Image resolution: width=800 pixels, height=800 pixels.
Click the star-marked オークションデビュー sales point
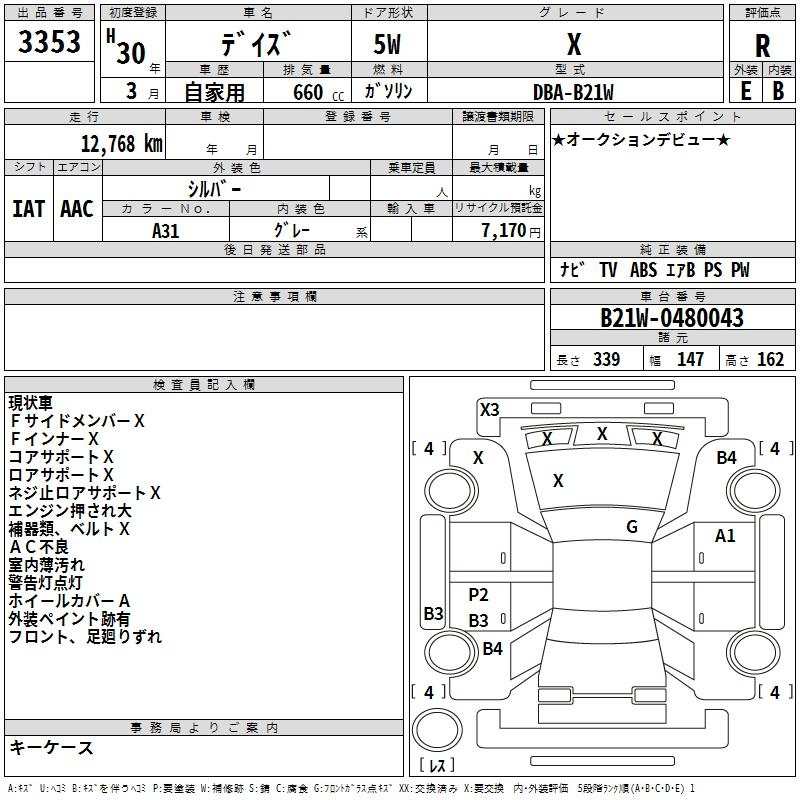[641, 139]
